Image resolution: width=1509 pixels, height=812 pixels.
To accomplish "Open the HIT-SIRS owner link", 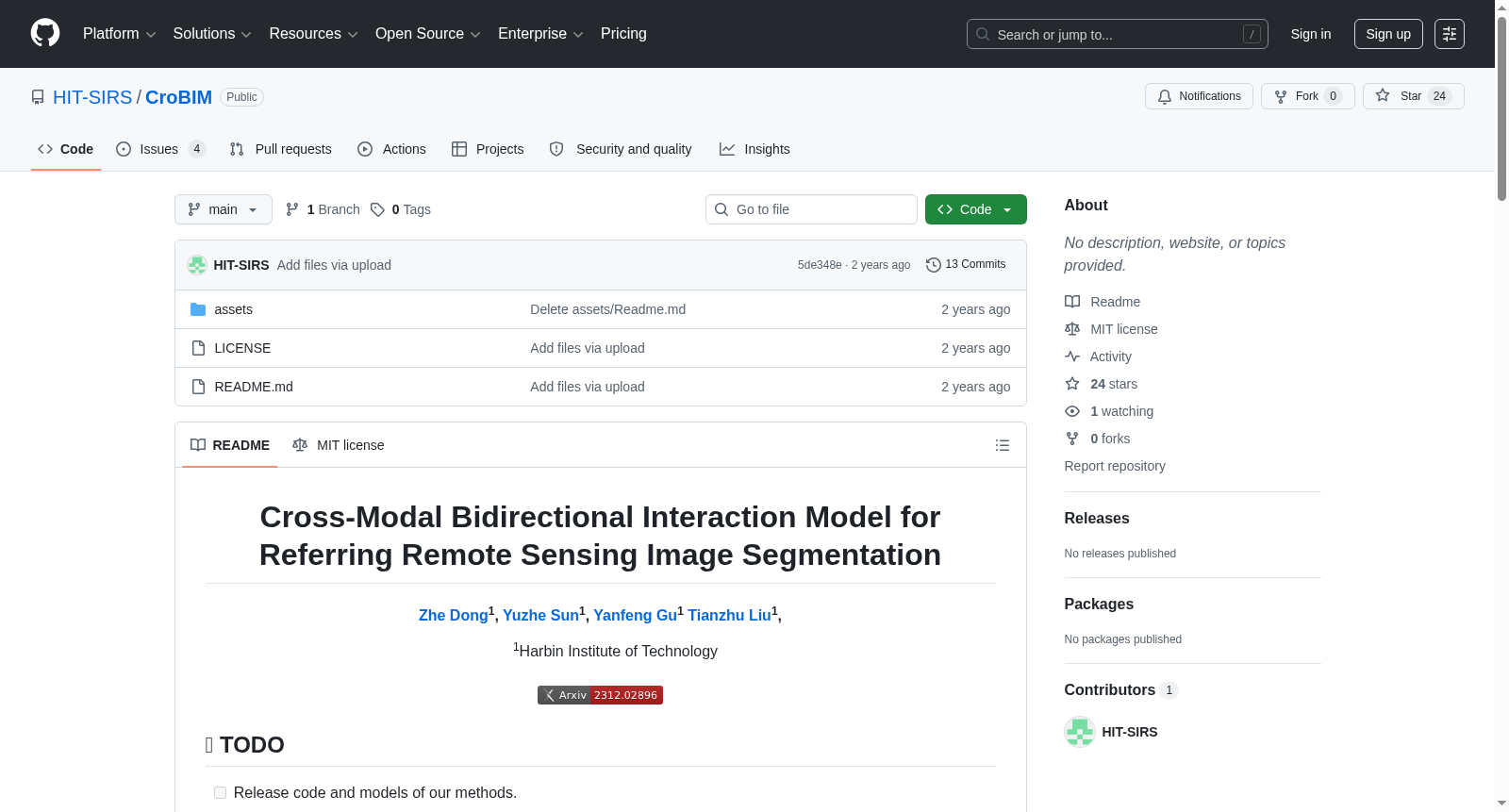I will 92,97.
